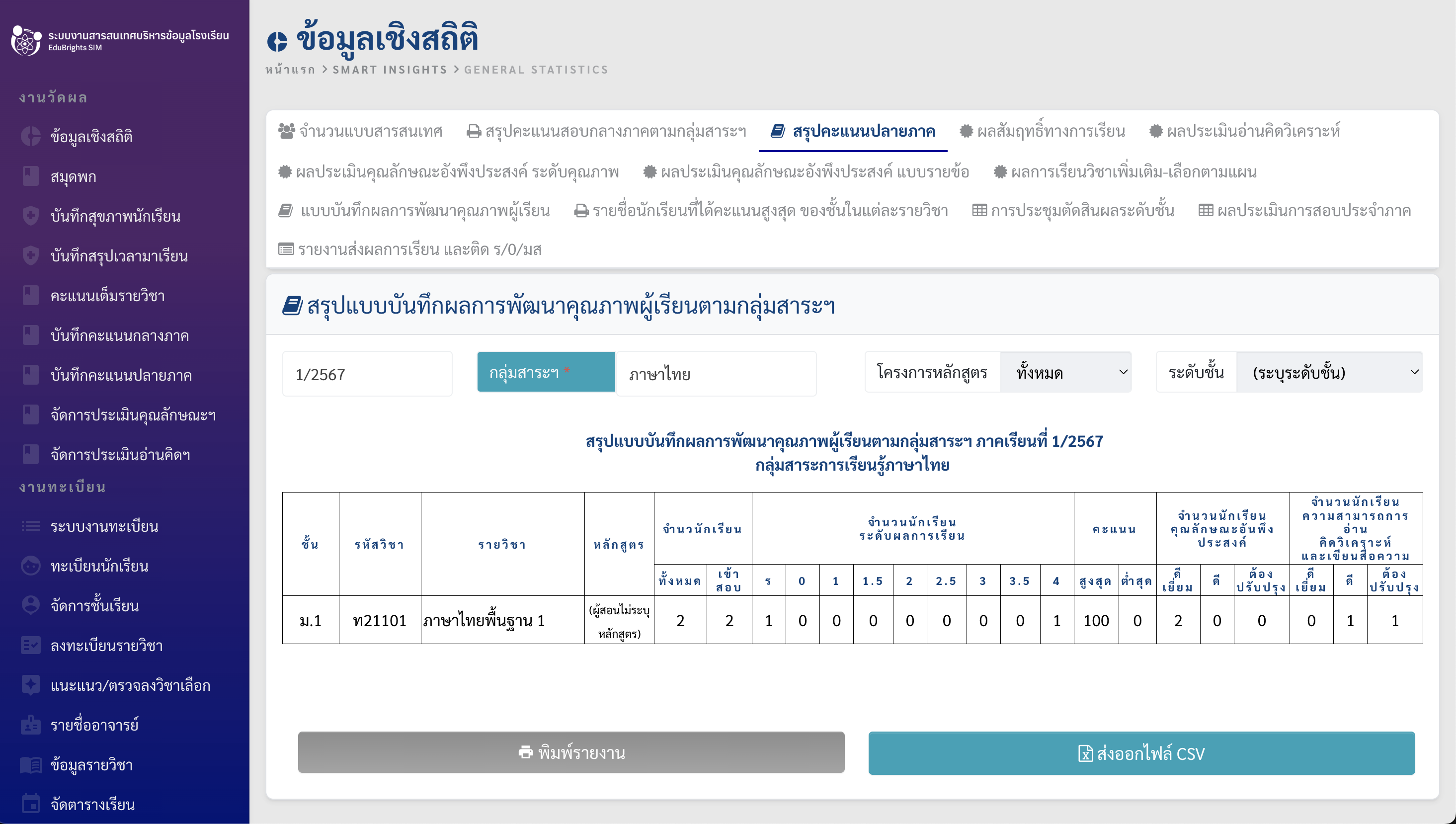Select the การประชุมตัดสินผลระดับชั้น tab
Viewport: 1456px width, 824px height.
(1073, 211)
